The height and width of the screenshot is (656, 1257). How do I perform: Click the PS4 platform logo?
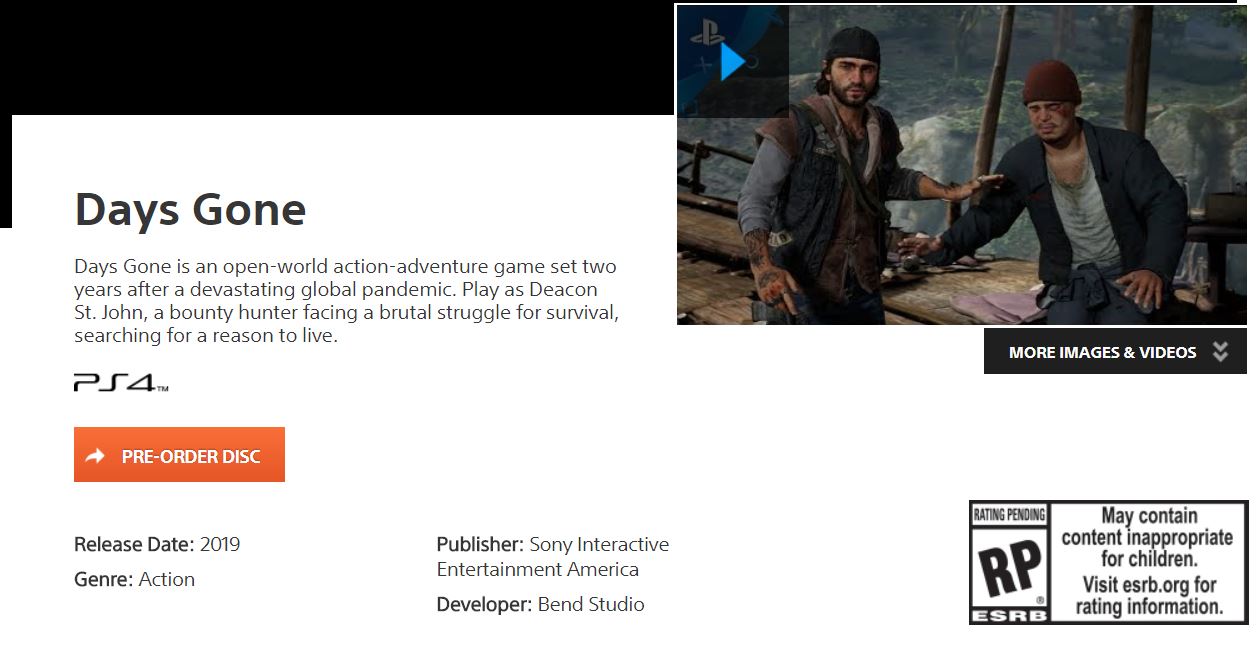click(121, 382)
